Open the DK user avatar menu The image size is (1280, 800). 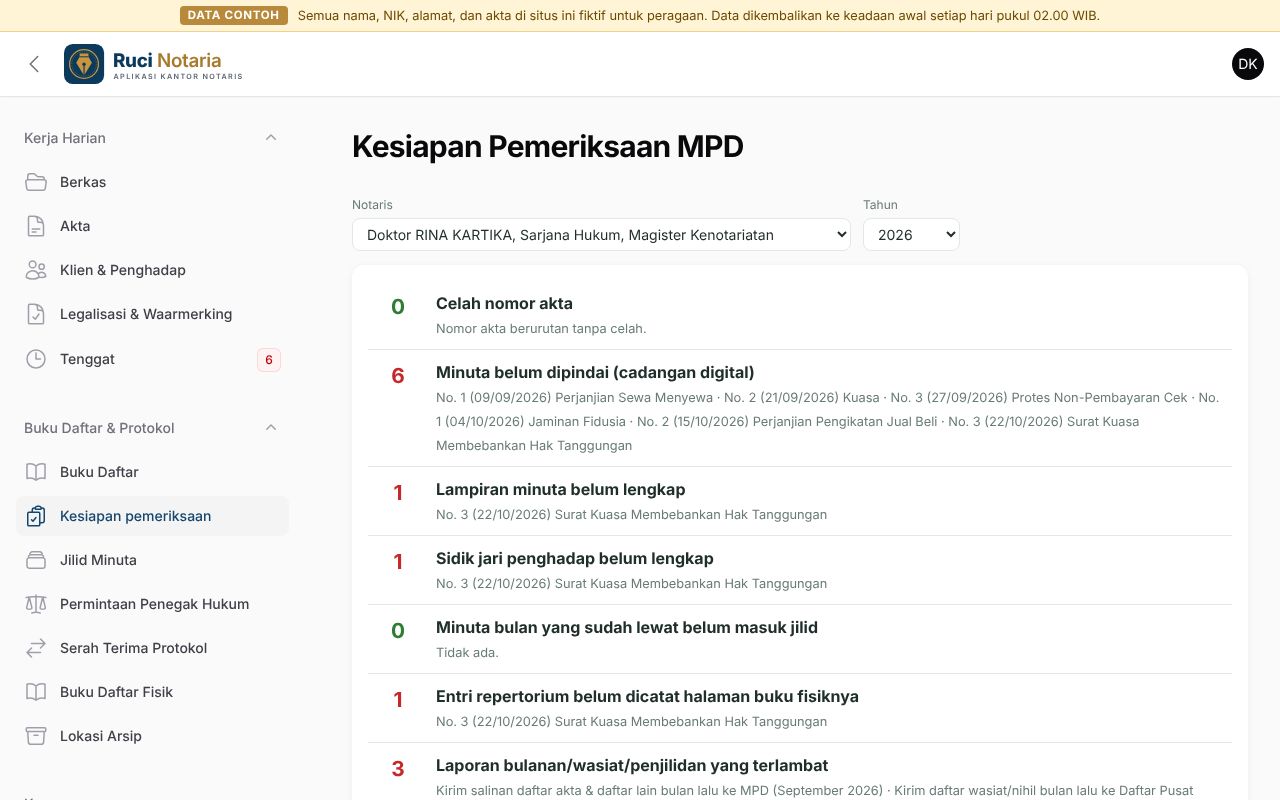click(1248, 64)
